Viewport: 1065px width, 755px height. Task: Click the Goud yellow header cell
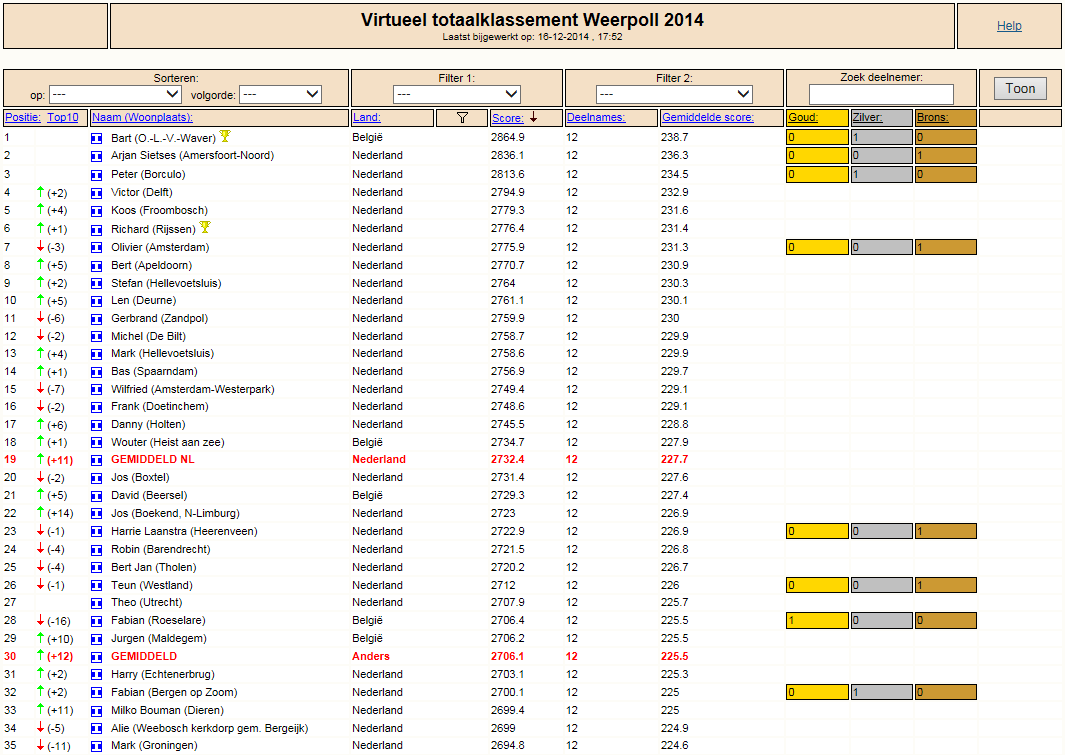817,117
